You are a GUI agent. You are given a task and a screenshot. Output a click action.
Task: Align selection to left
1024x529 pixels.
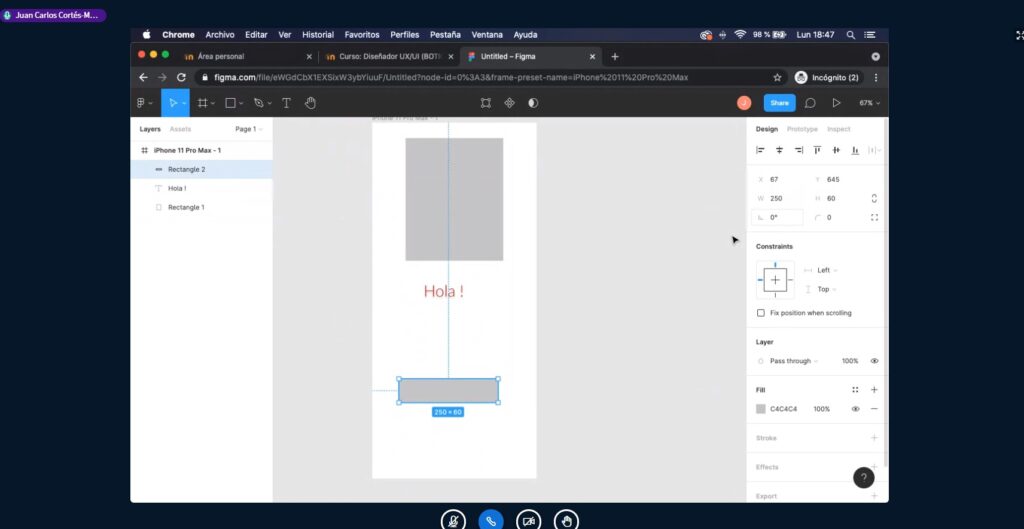point(760,150)
